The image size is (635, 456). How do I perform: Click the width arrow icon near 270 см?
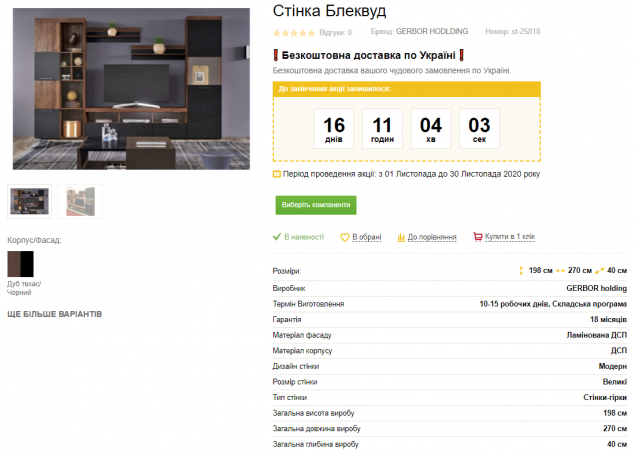click(560, 271)
